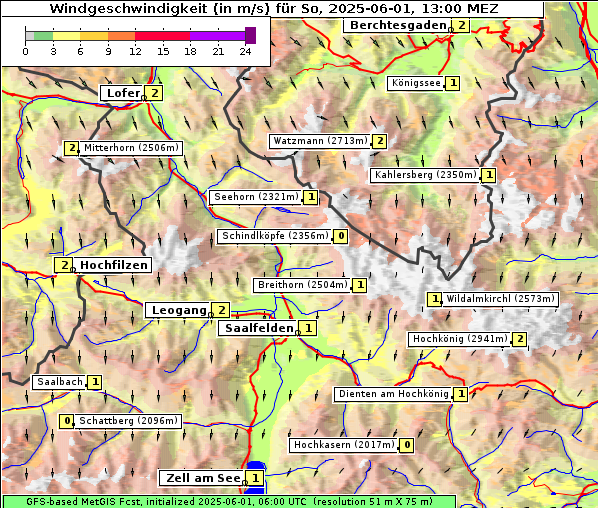The image size is (598, 508).
Task: Click the green 0-3 m/s legend segment
Action: pyautogui.click(x=43, y=36)
